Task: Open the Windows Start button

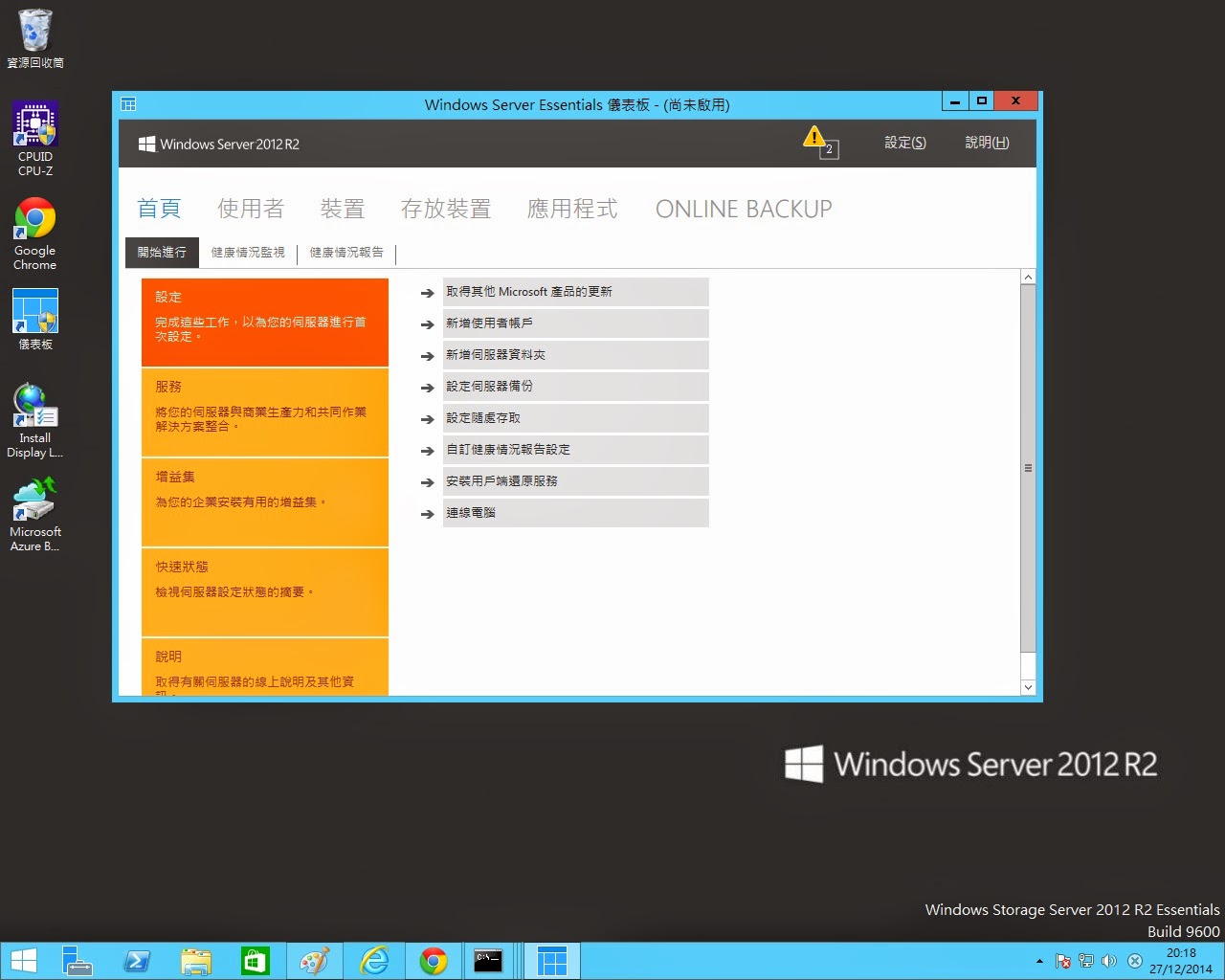Action: pos(23,961)
